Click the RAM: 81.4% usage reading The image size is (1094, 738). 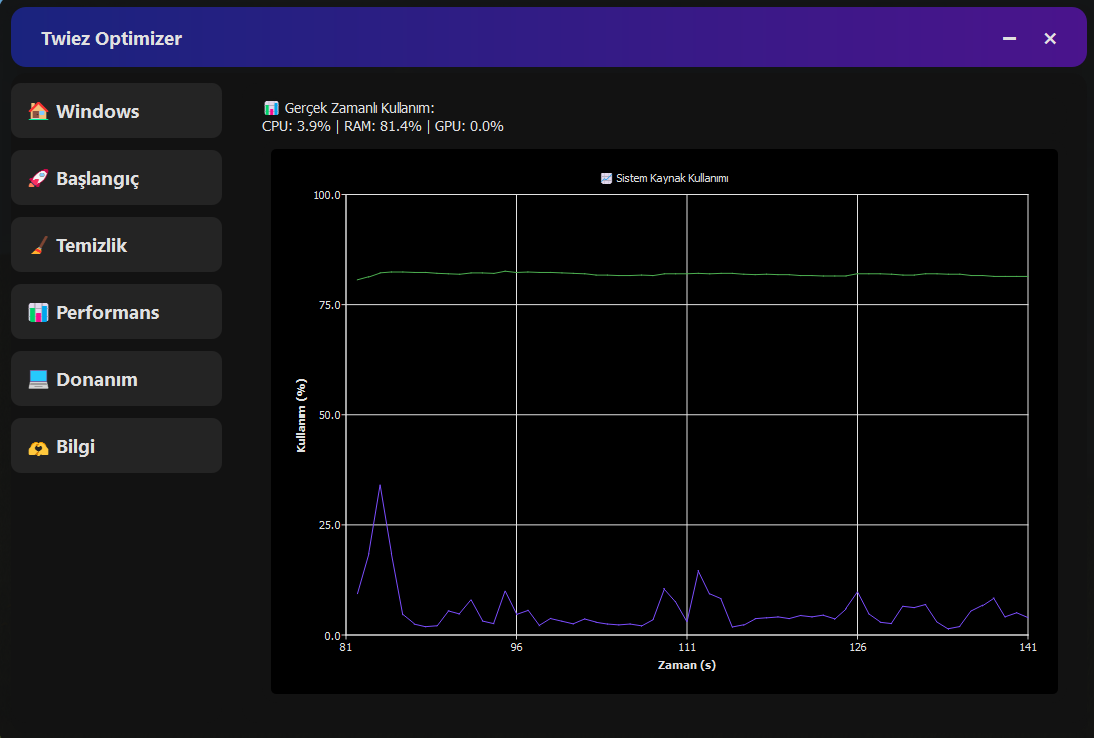pos(382,126)
